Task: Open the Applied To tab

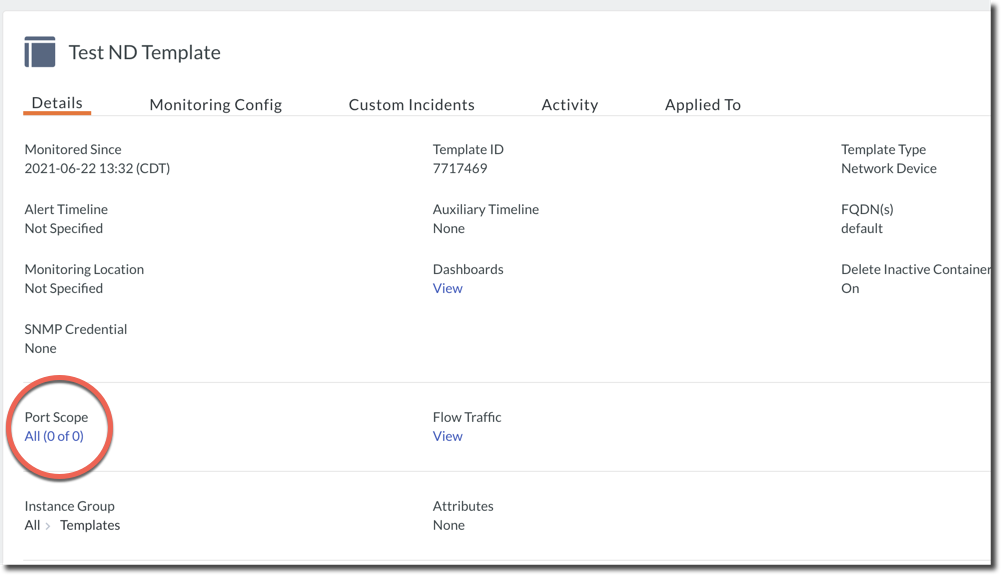Action: [x=702, y=104]
